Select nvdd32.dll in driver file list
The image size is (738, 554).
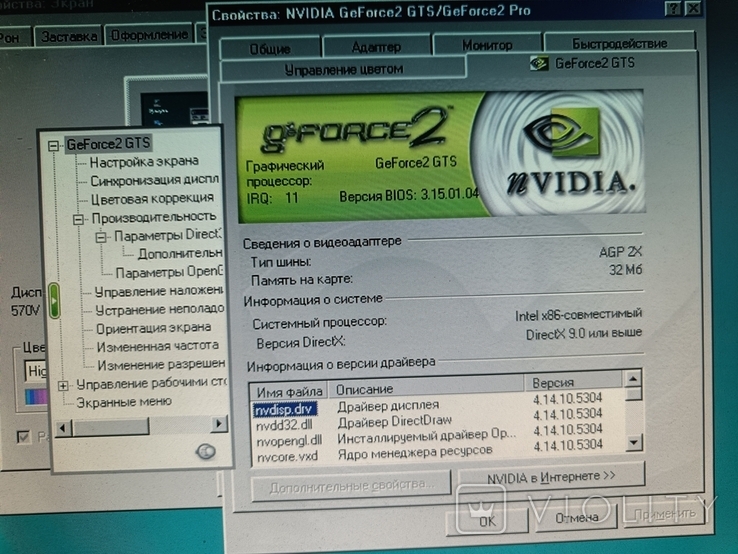click(284, 426)
